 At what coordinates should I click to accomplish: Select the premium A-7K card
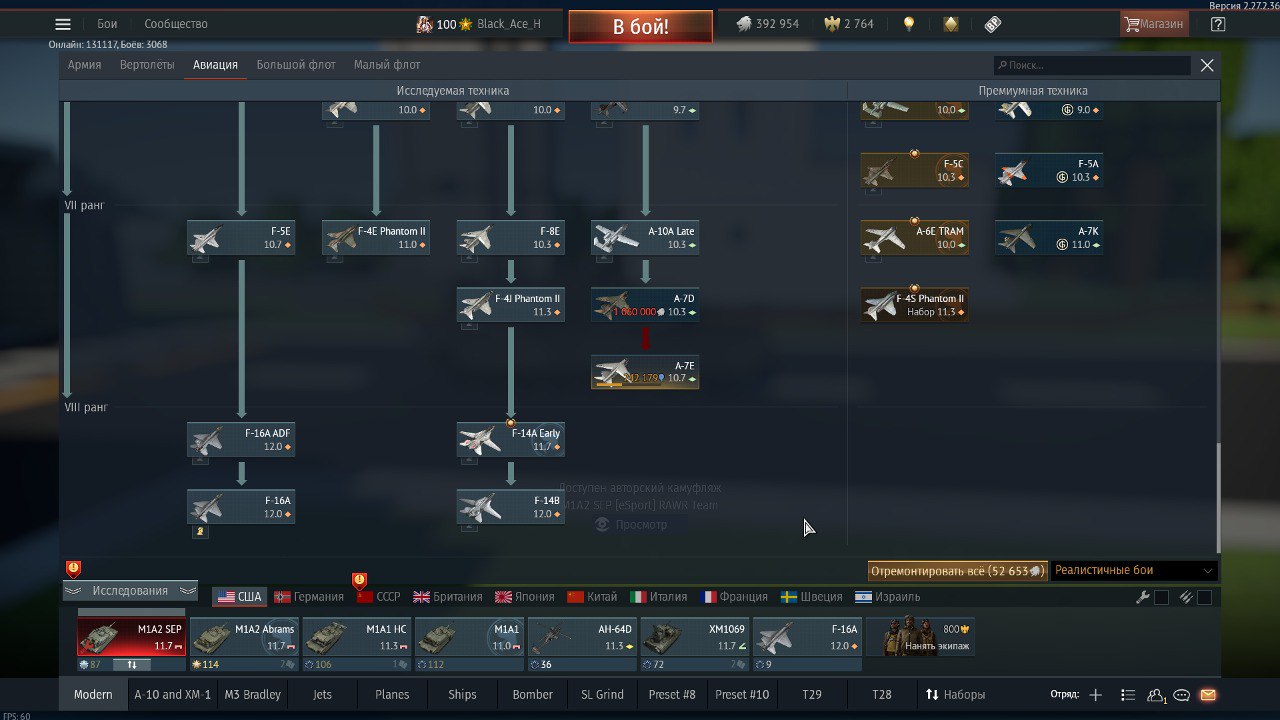(1049, 238)
